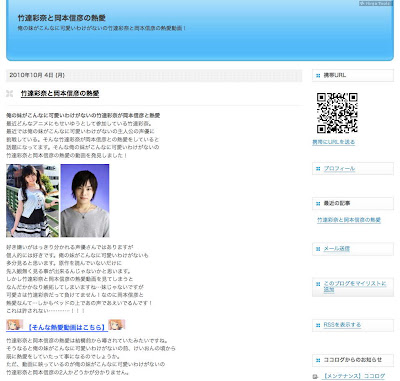This screenshot has width=400, height=381.
Task: Click the bullet icon beside 携帯URL heading
Action: tap(318, 76)
